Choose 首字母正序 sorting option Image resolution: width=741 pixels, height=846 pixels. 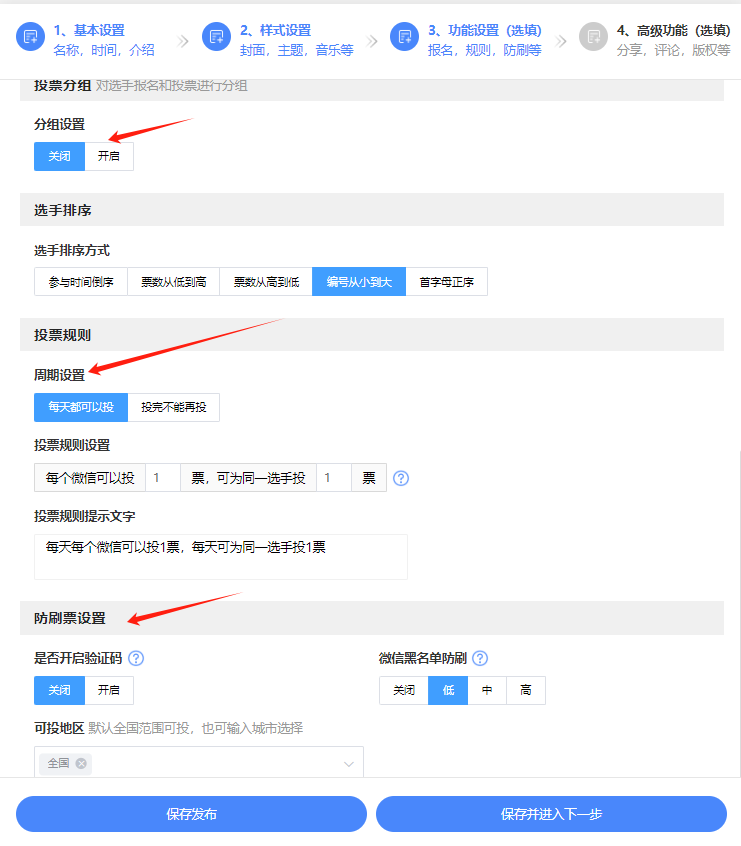(446, 282)
